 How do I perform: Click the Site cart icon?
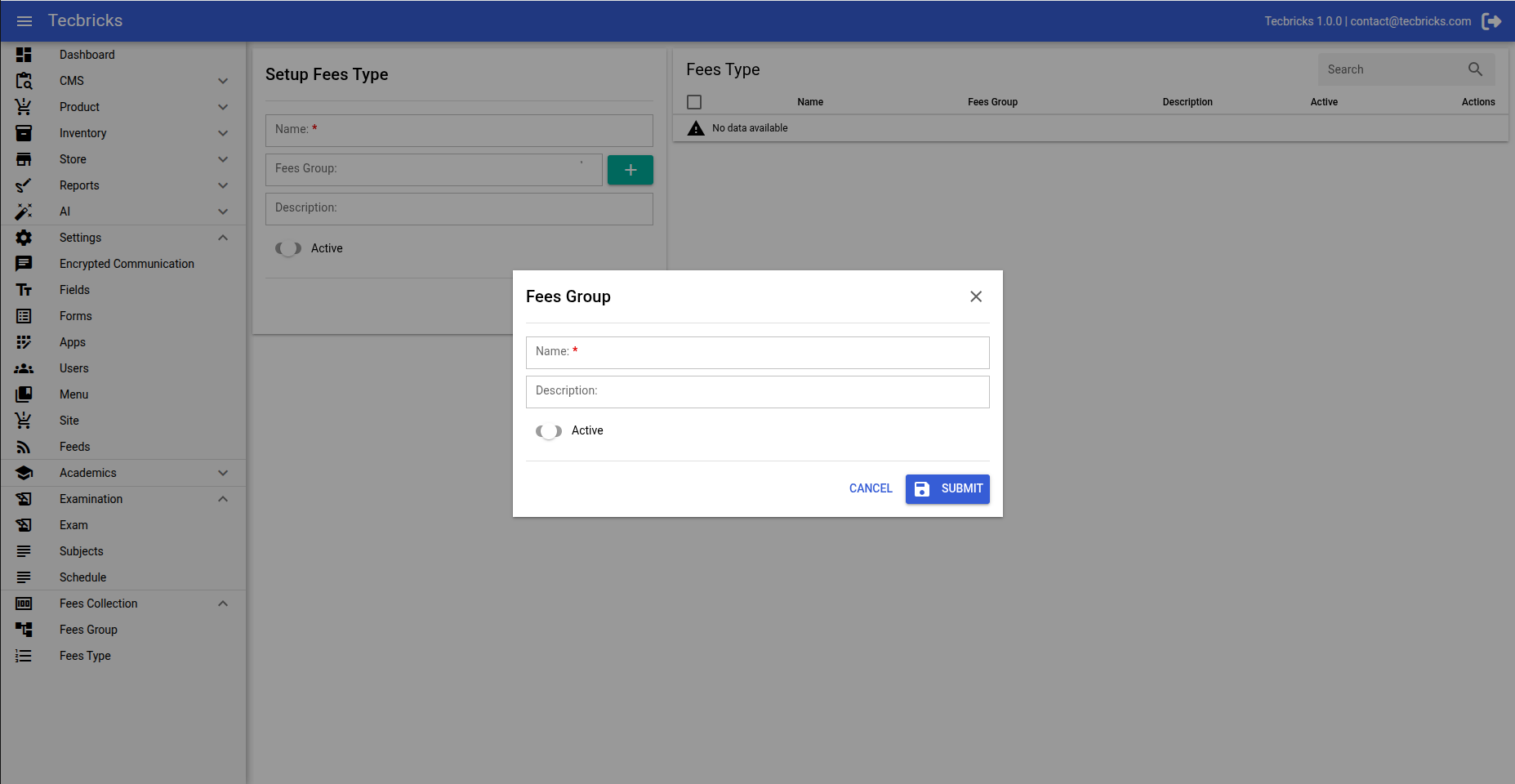pyautogui.click(x=24, y=421)
